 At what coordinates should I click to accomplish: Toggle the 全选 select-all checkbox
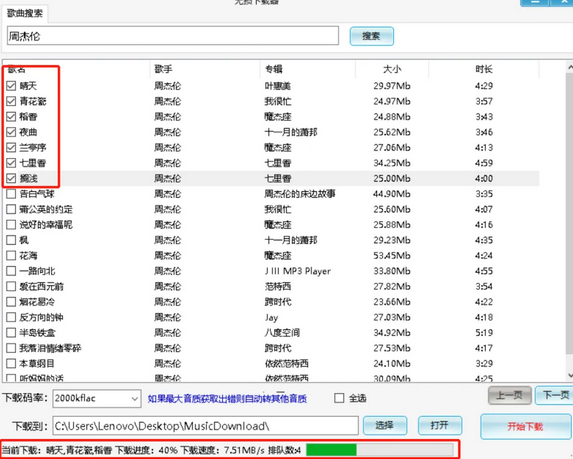pyautogui.click(x=339, y=398)
